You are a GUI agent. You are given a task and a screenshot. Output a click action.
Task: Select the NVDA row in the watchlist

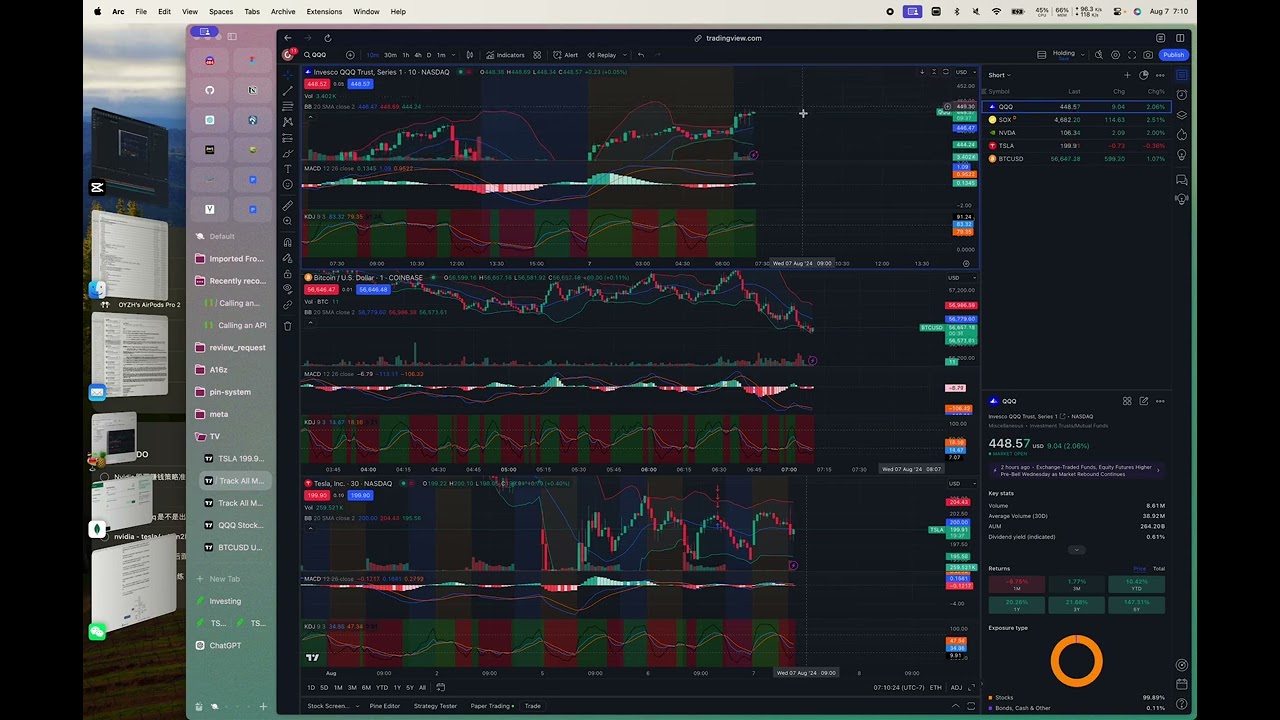coord(1076,132)
